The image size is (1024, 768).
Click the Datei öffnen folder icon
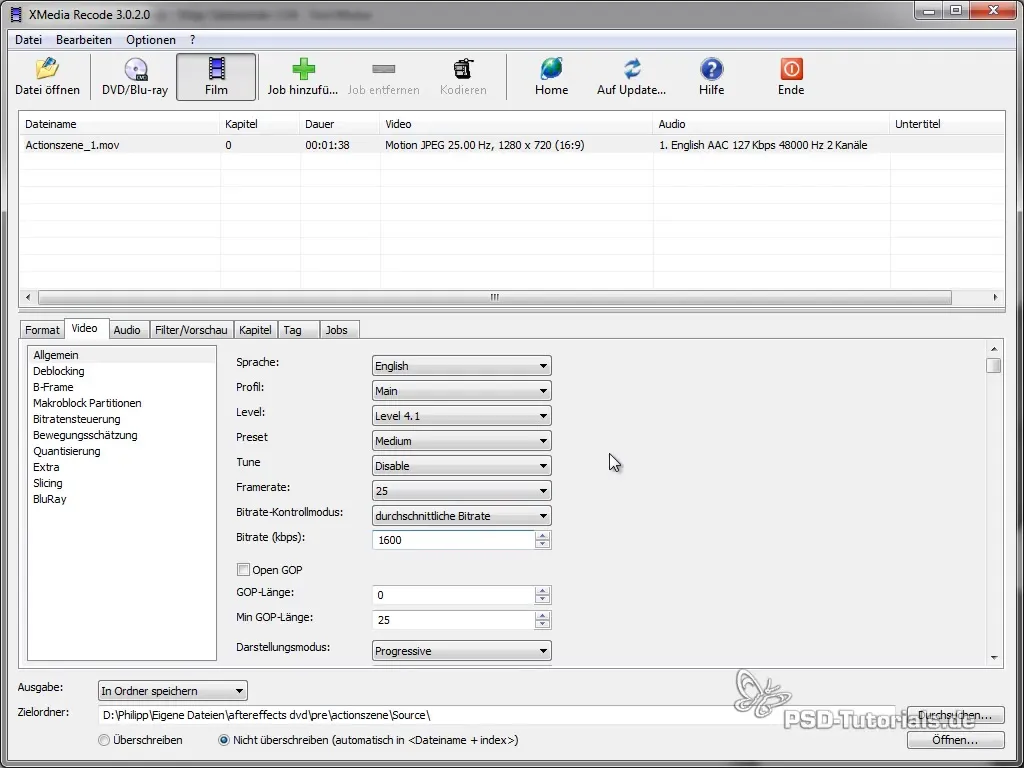(47, 69)
